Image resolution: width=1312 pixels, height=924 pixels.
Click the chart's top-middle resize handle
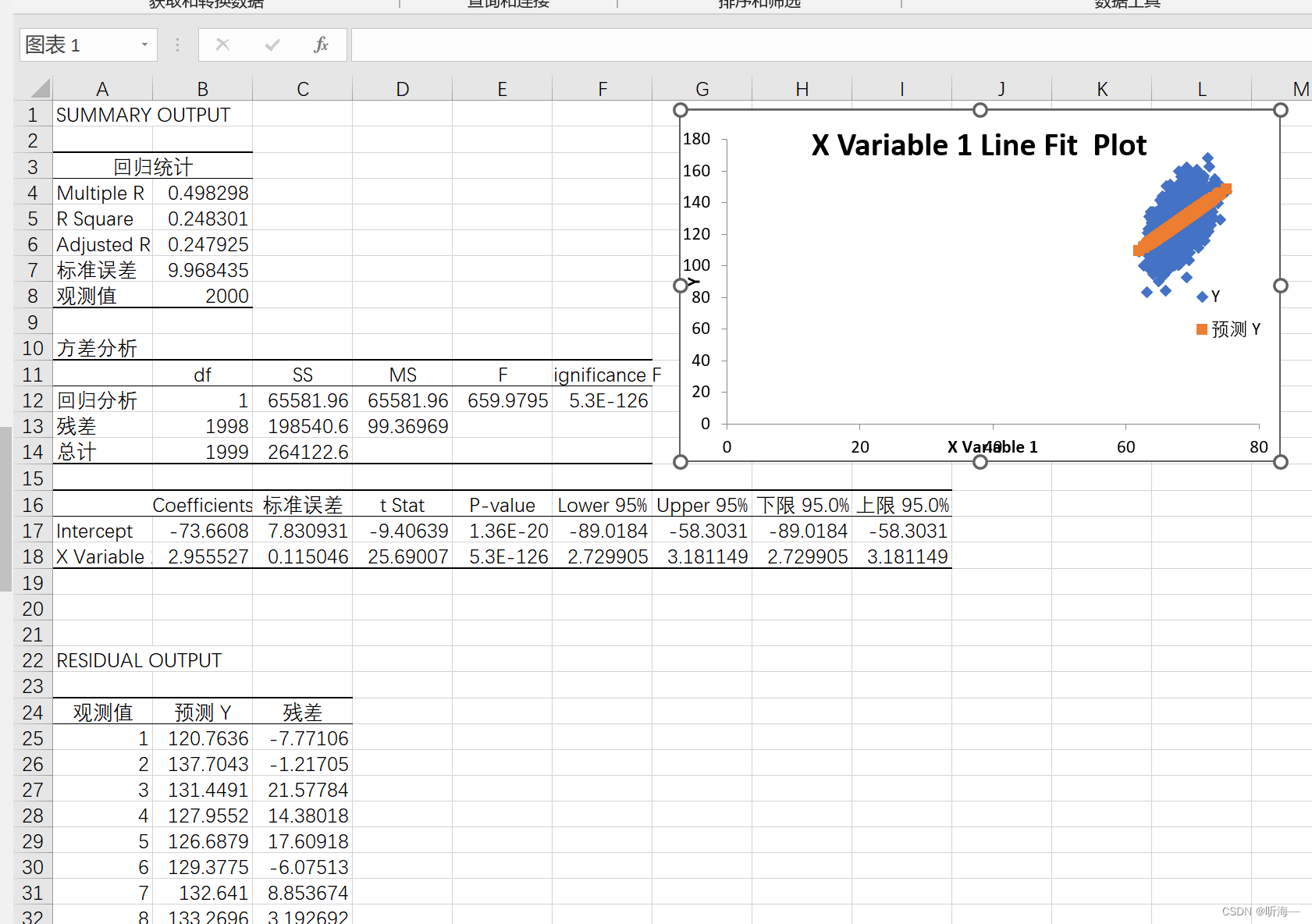click(x=980, y=110)
